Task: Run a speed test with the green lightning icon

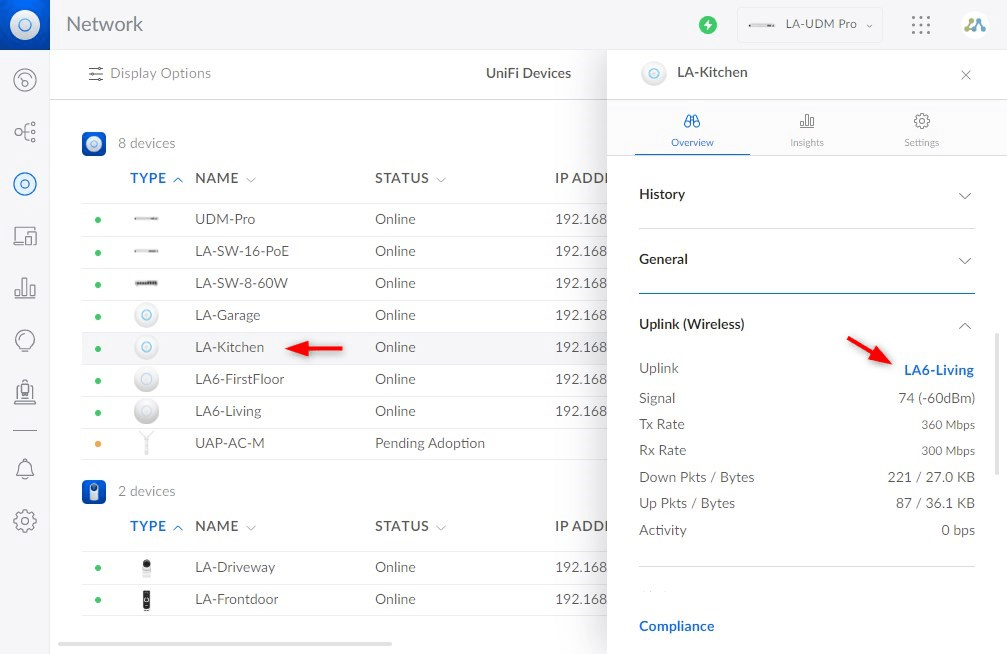Action: pos(708,24)
